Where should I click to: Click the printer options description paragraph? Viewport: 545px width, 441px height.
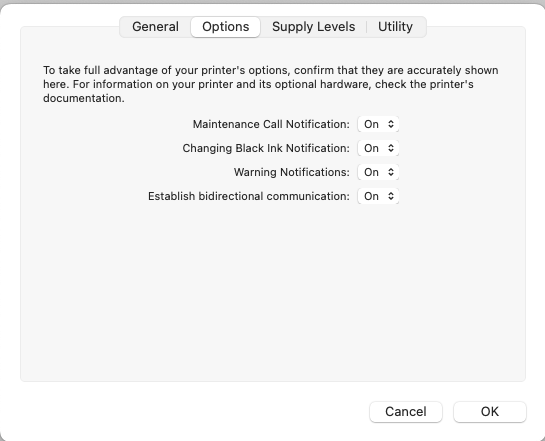[x=271, y=84]
